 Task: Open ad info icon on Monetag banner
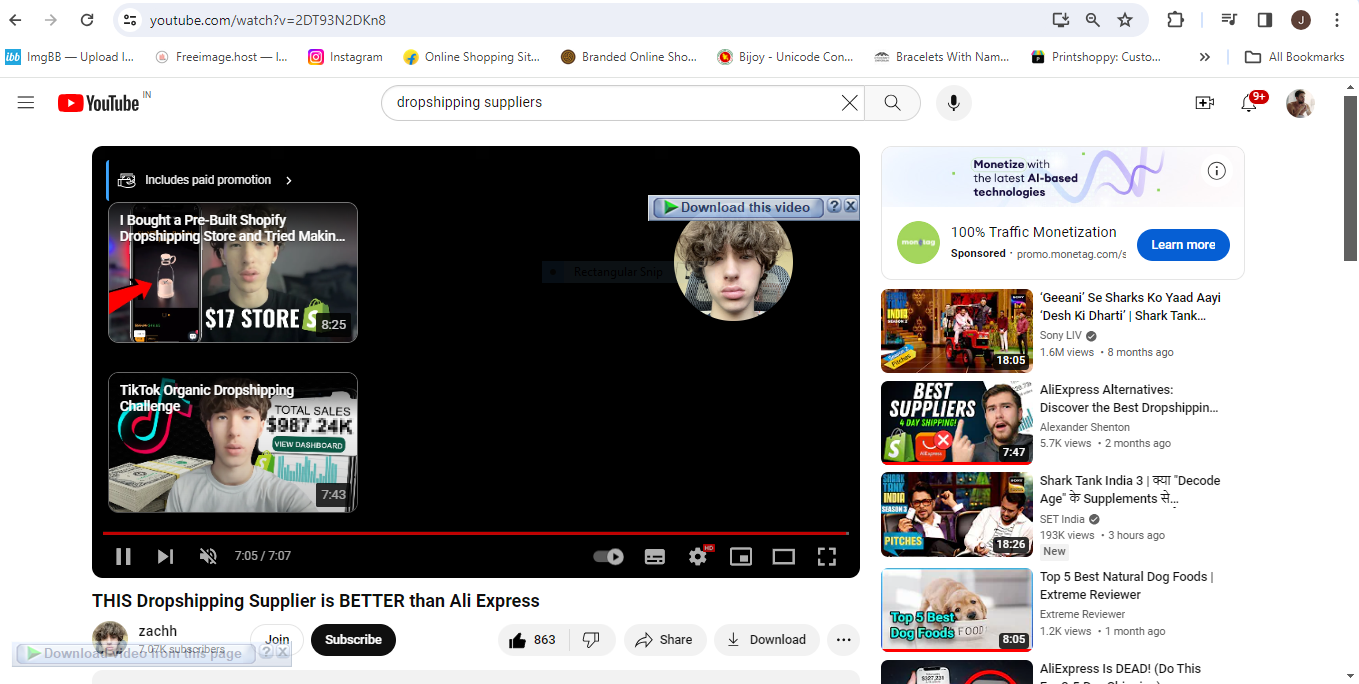click(1217, 171)
